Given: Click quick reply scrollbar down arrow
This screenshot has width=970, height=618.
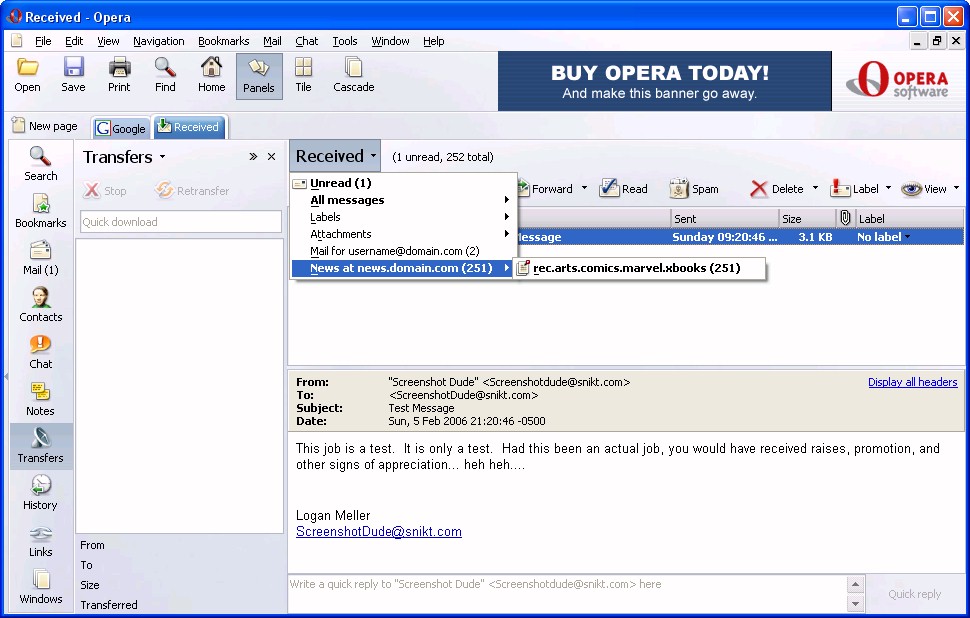Looking at the screenshot, I should point(855,604).
